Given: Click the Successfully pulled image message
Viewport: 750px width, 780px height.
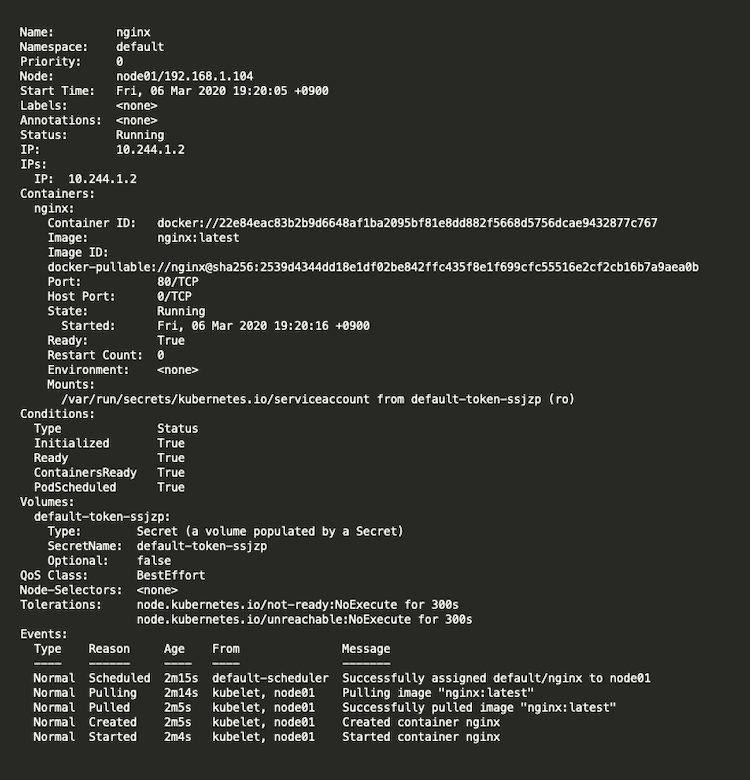Looking at the screenshot, I should (478, 707).
